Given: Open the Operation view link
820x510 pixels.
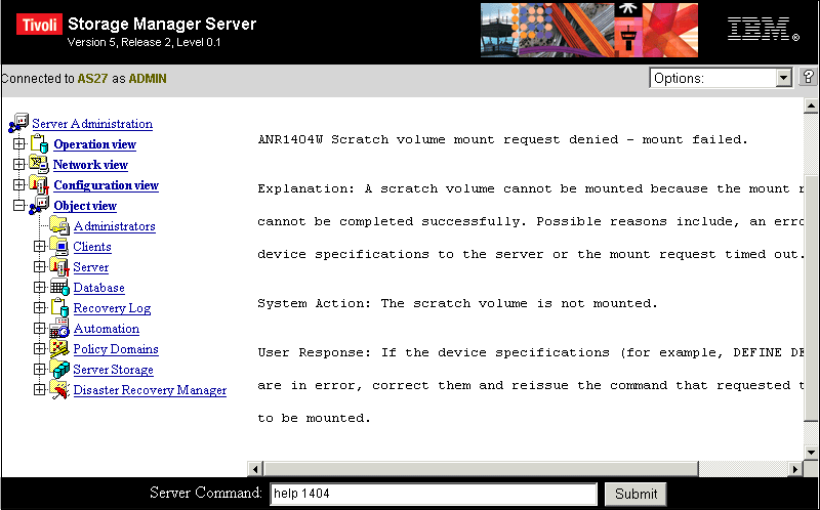Looking at the screenshot, I should (x=95, y=144).
